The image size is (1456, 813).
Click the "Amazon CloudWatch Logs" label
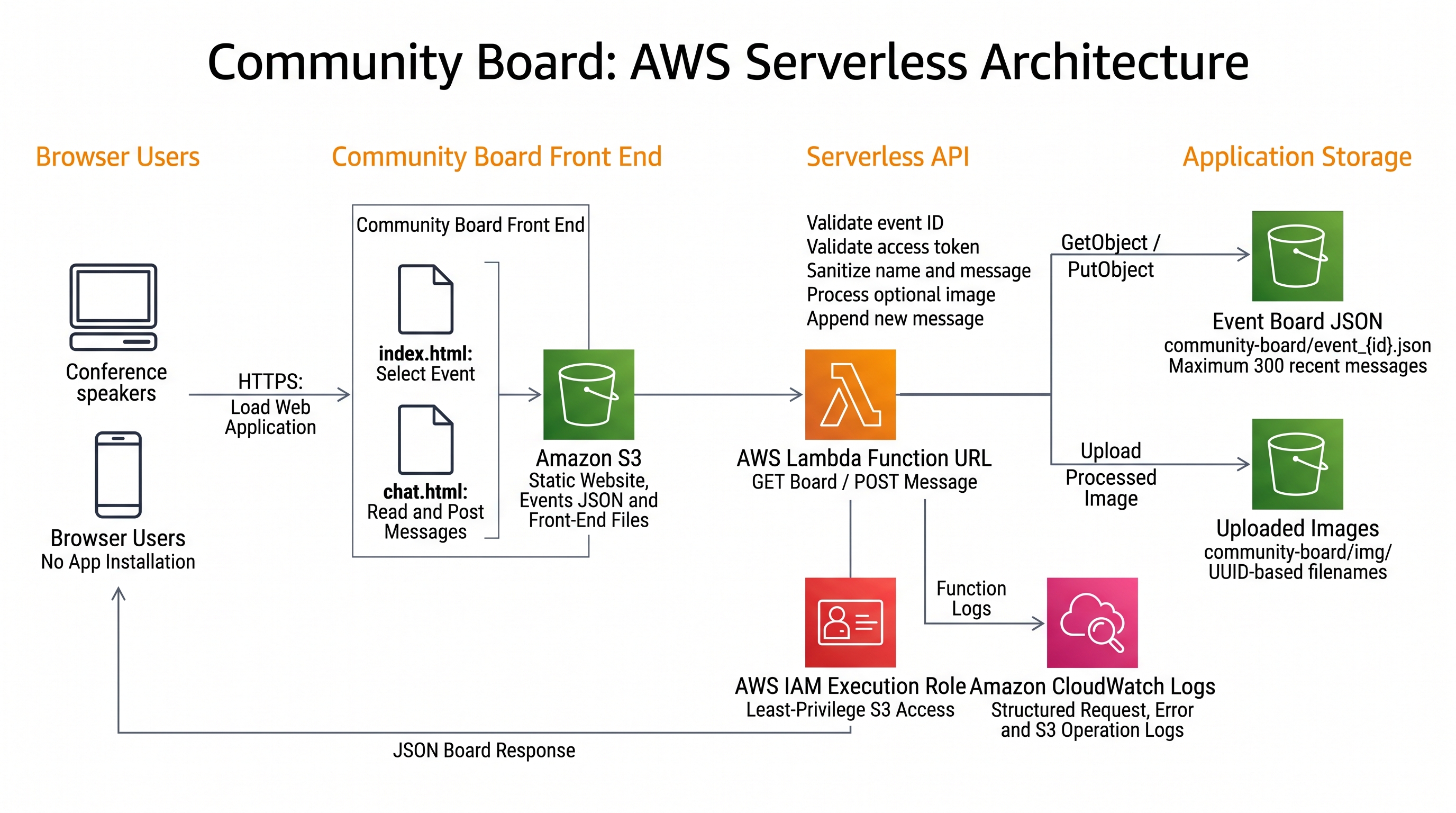pyautogui.click(x=1092, y=686)
